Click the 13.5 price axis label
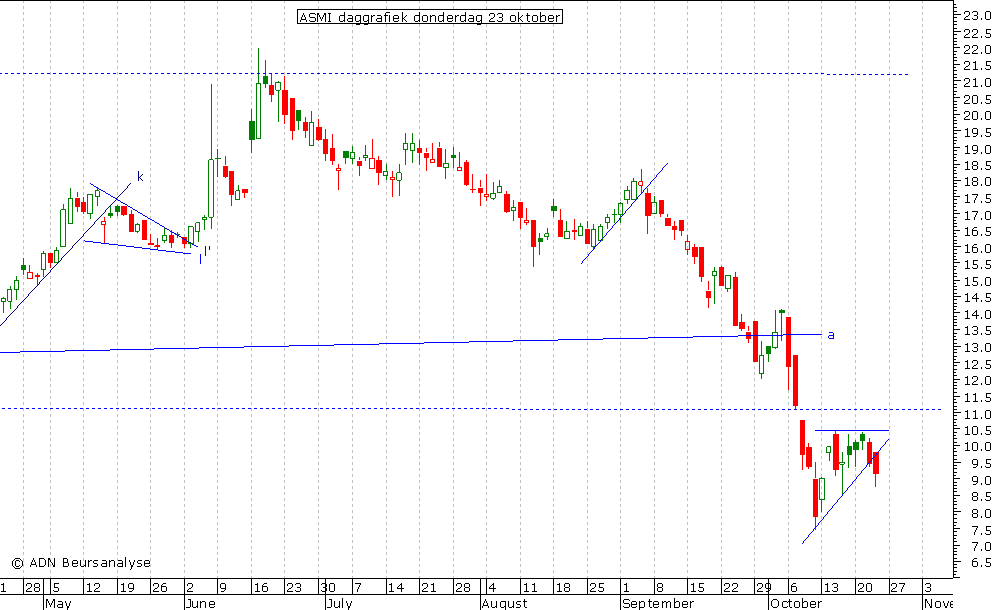The width and height of the screenshot is (994, 610). pos(978,331)
